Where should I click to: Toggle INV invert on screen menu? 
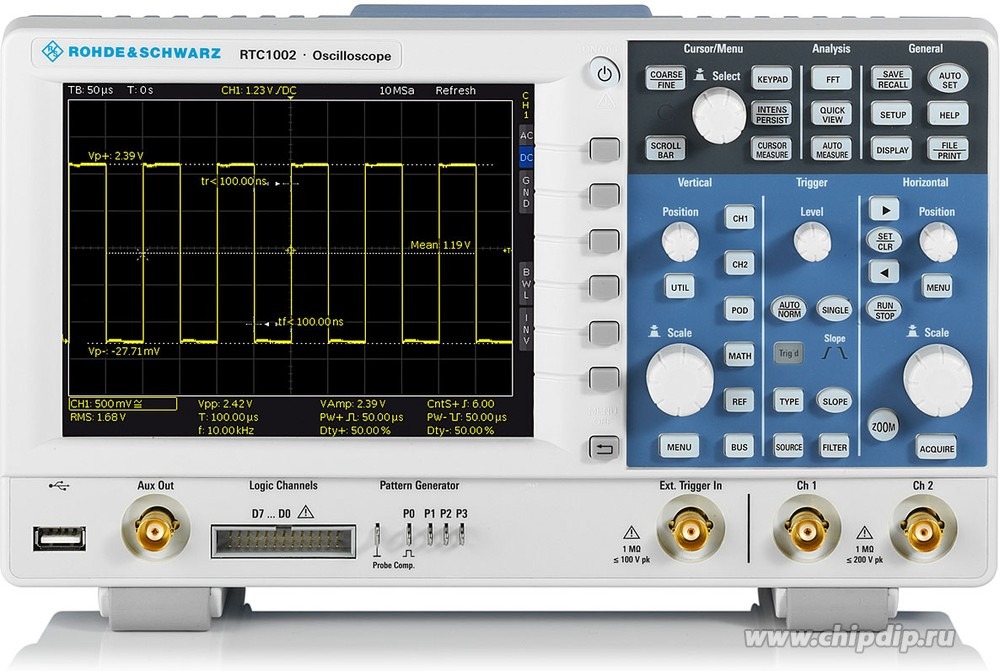click(526, 328)
